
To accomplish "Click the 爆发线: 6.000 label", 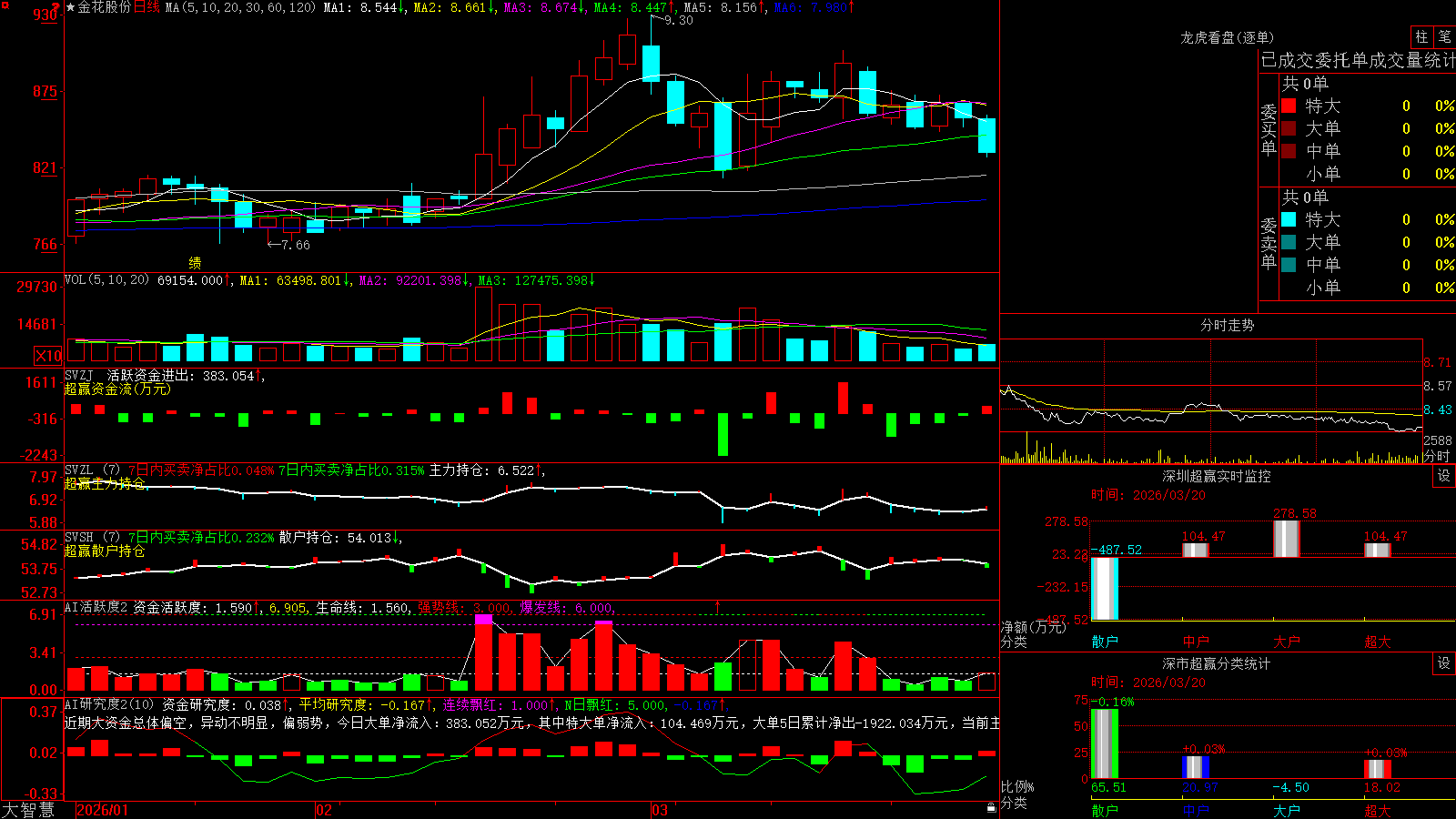I will tap(567, 607).
